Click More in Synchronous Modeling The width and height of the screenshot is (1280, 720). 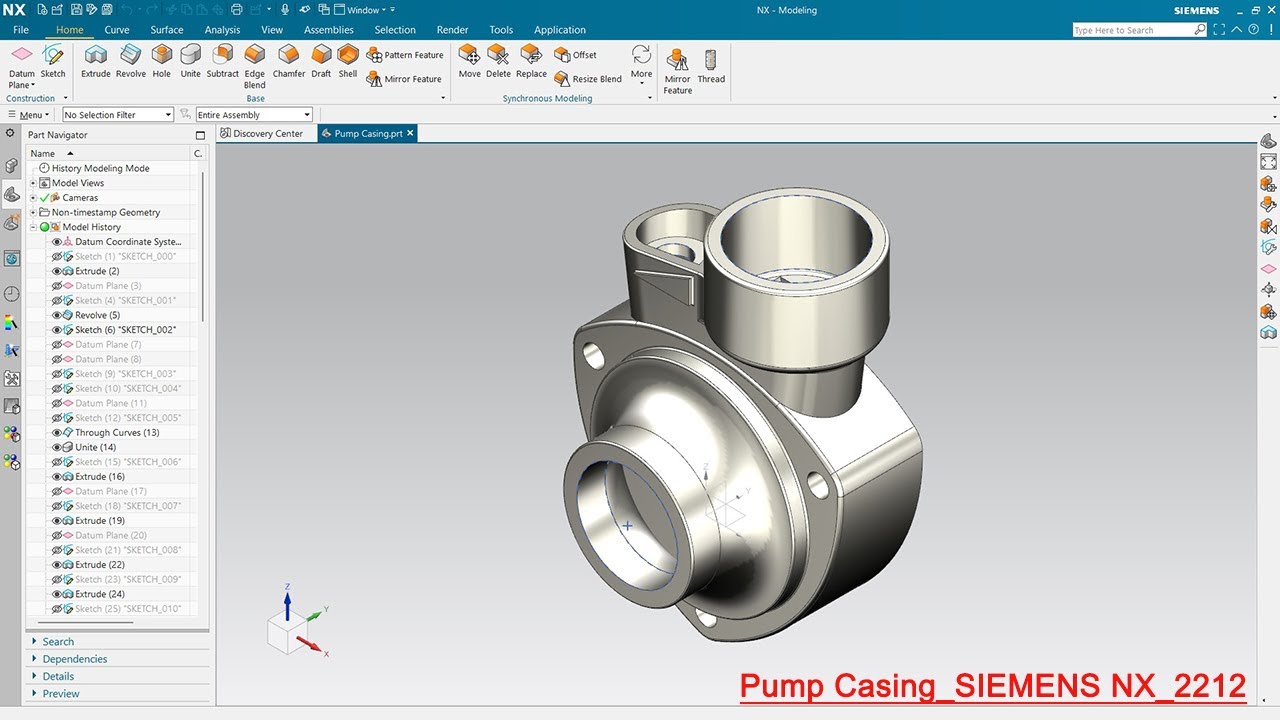(641, 66)
